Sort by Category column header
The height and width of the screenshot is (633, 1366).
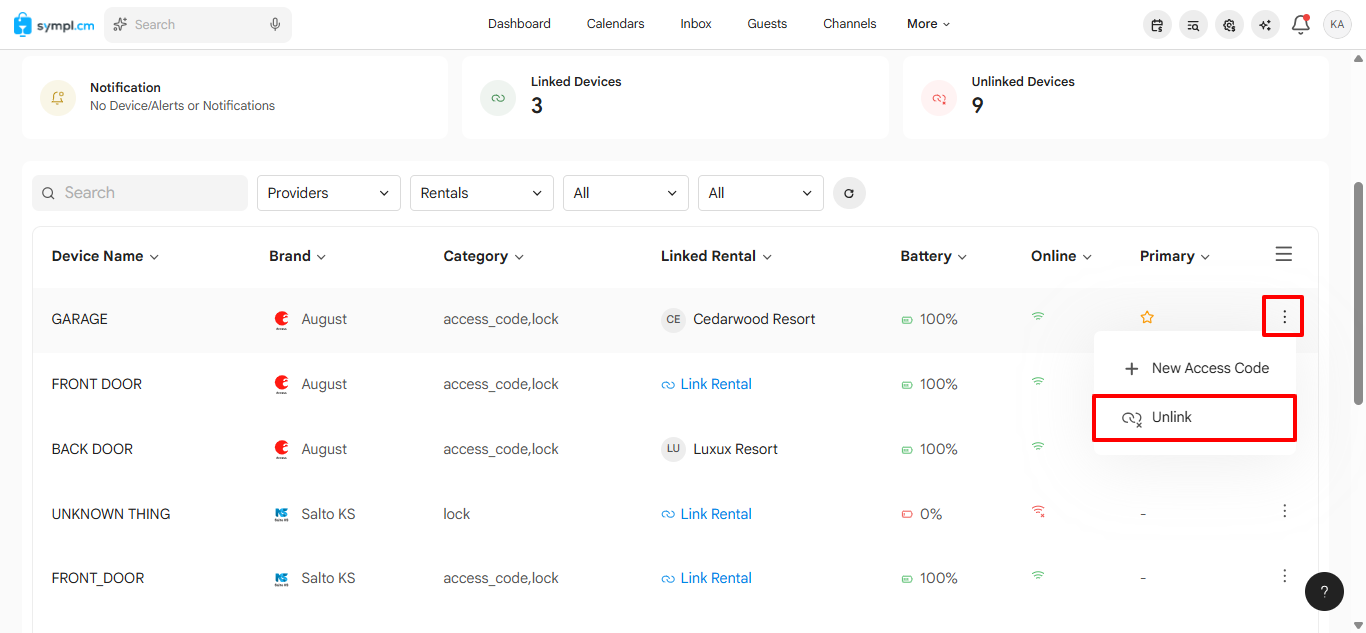pos(484,256)
